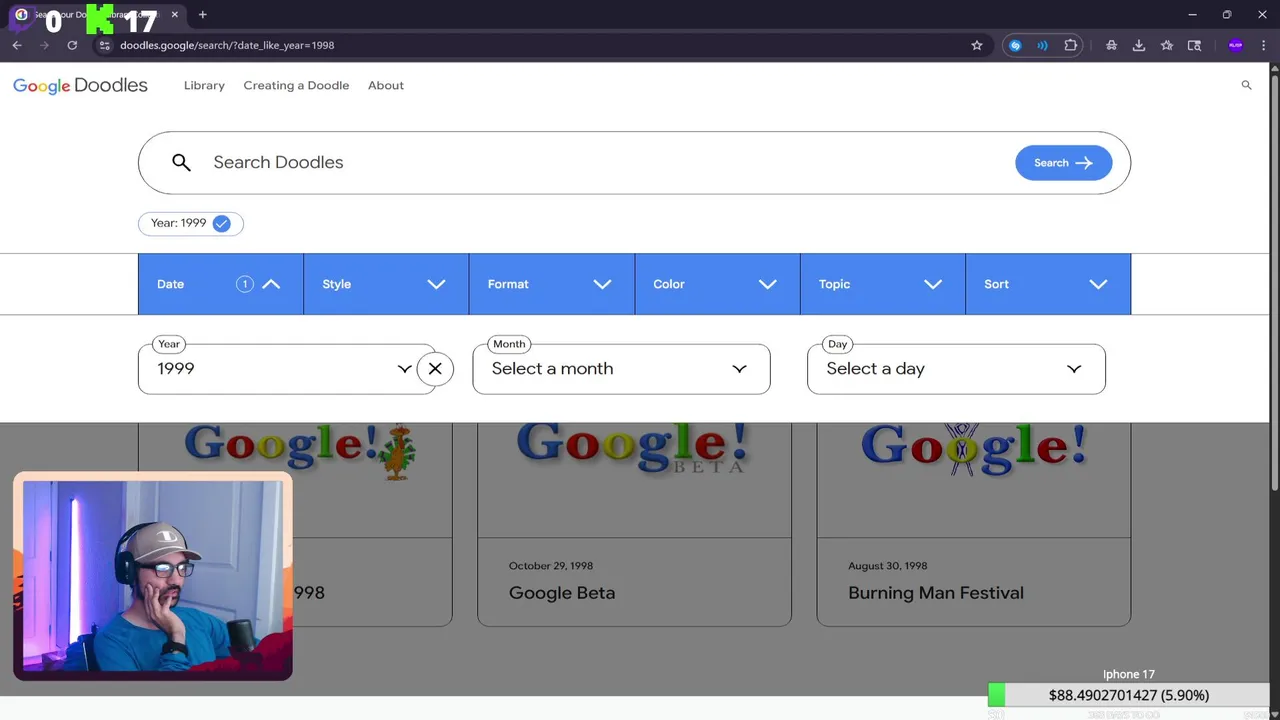The width and height of the screenshot is (1280, 720).
Task: Open a new browser tab
Action: [x=202, y=15]
